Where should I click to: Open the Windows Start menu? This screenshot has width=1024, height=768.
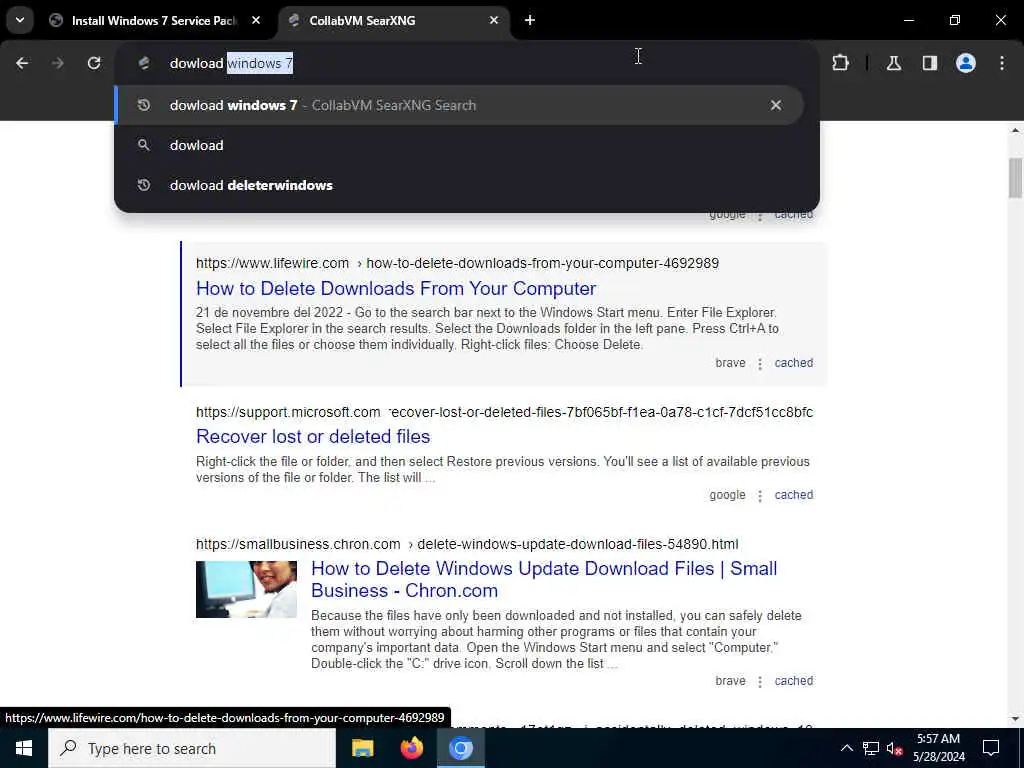click(24, 748)
